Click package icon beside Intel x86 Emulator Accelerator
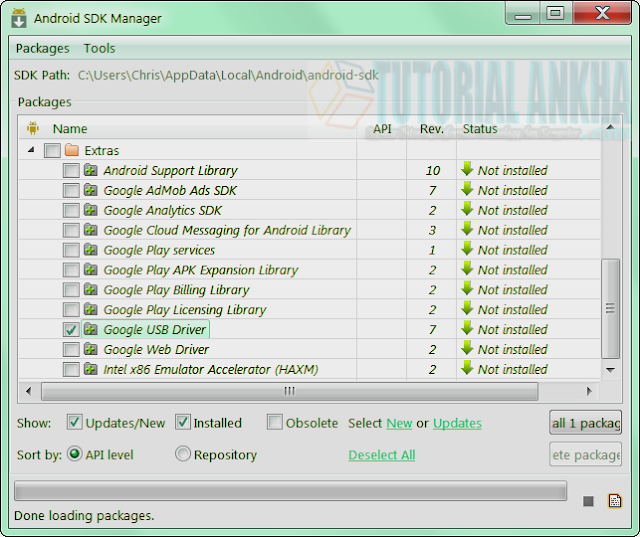Screen dimensions: 640x537 click(91, 369)
